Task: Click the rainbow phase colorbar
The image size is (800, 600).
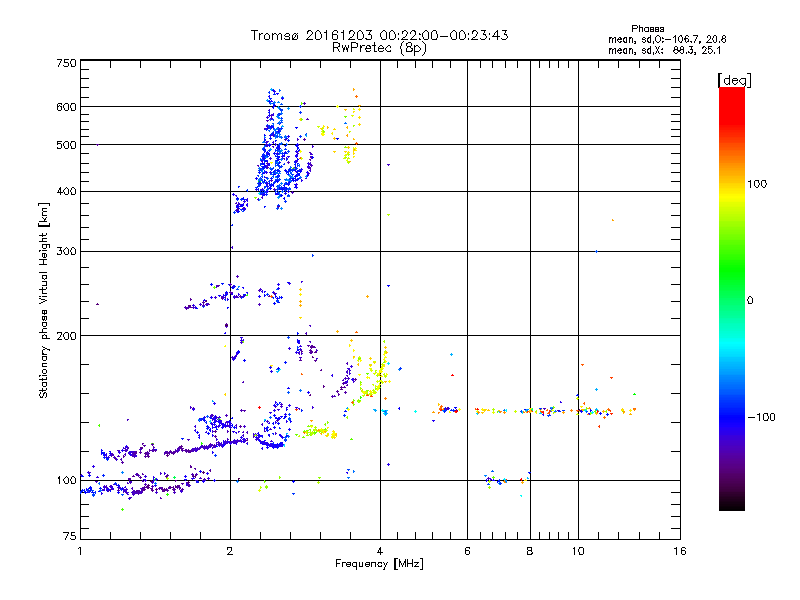Action: (x=732, y=299)
